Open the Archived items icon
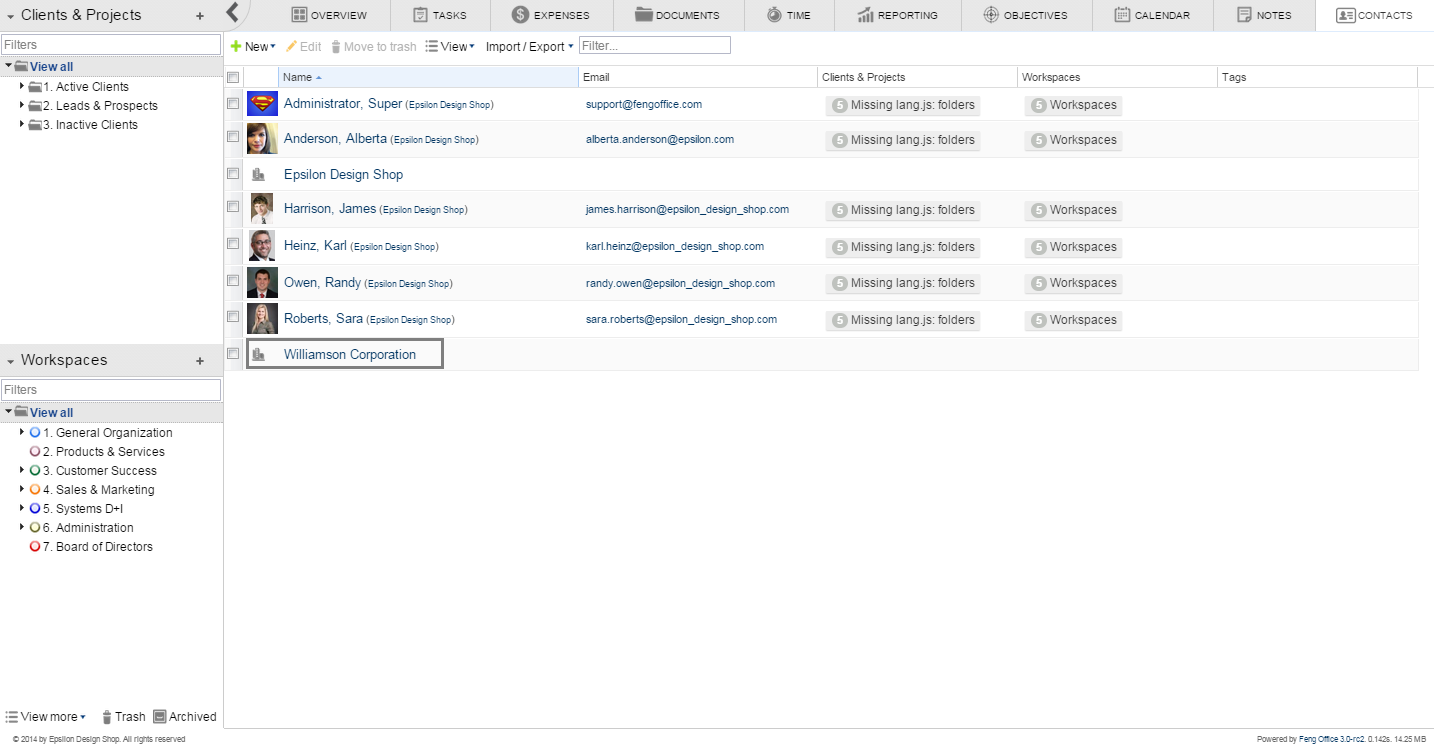Viewport: 1434px width, 748px height. [x=159, y=717]
